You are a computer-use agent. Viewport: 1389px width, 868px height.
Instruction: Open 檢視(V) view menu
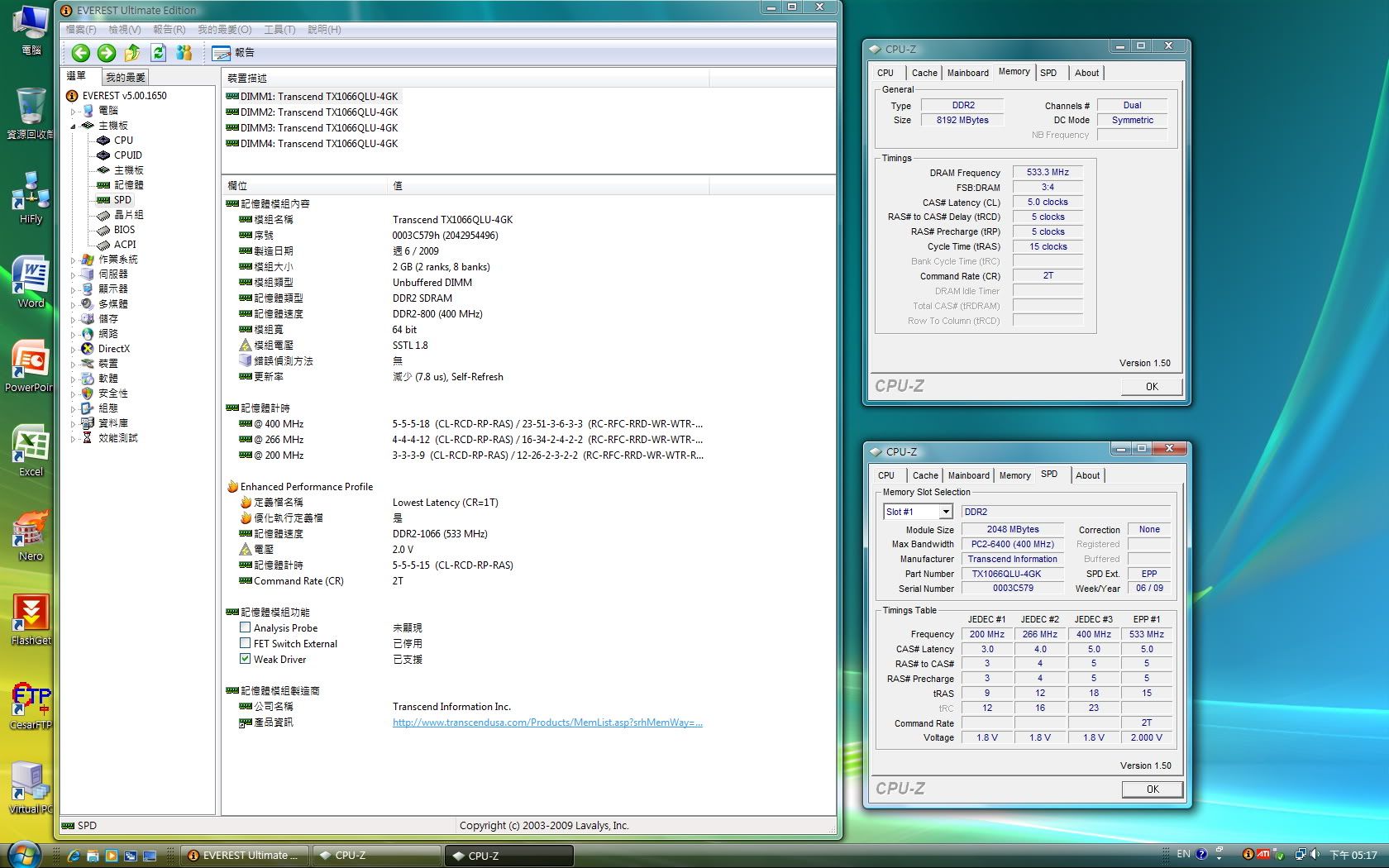tap(124, 30)
